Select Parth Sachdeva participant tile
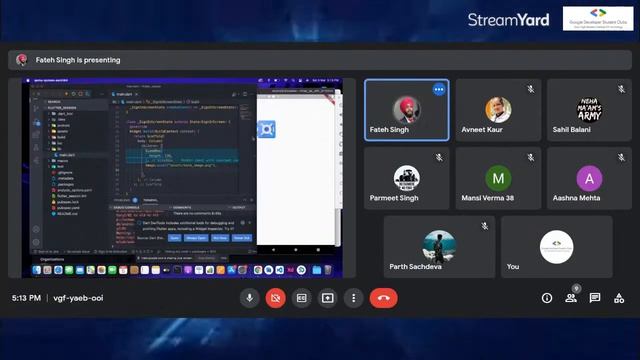The image size is (640, 360). (439, 247)
